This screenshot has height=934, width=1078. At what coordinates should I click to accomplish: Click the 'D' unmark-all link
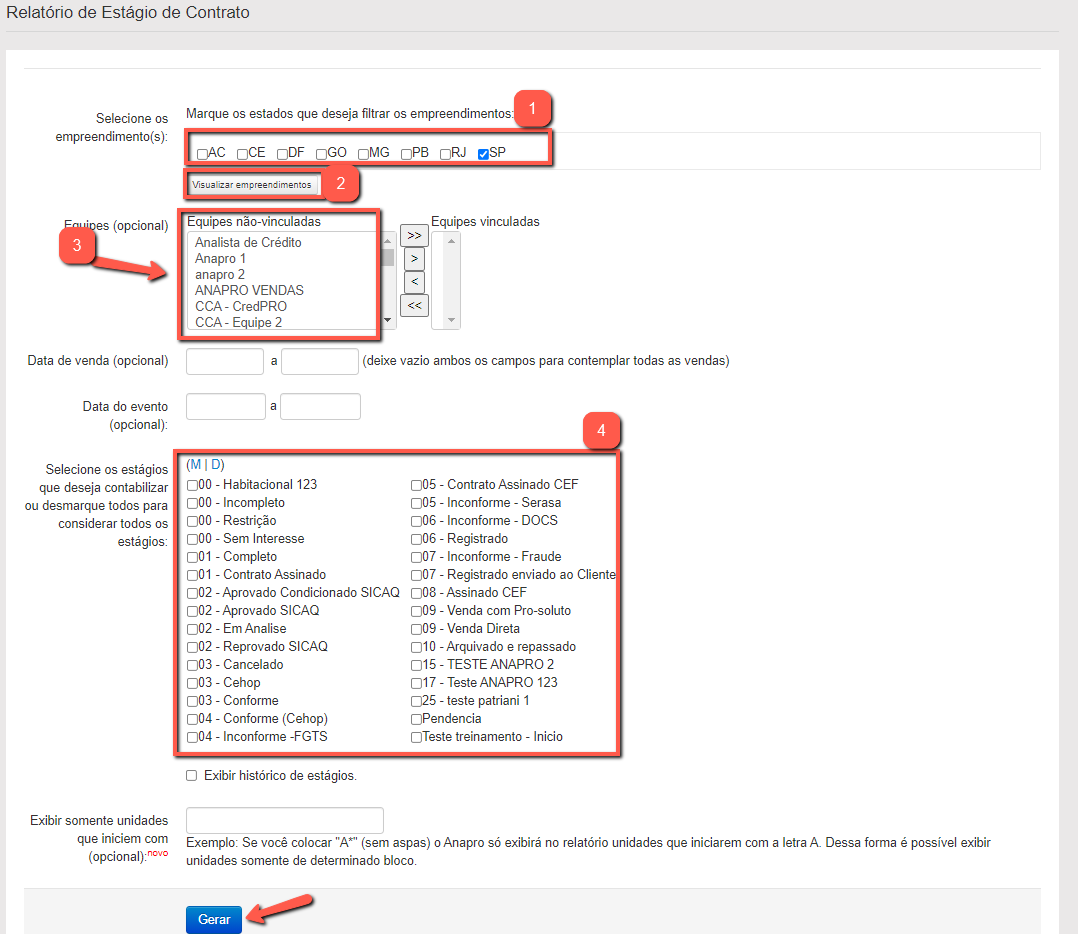coord(215,465)
